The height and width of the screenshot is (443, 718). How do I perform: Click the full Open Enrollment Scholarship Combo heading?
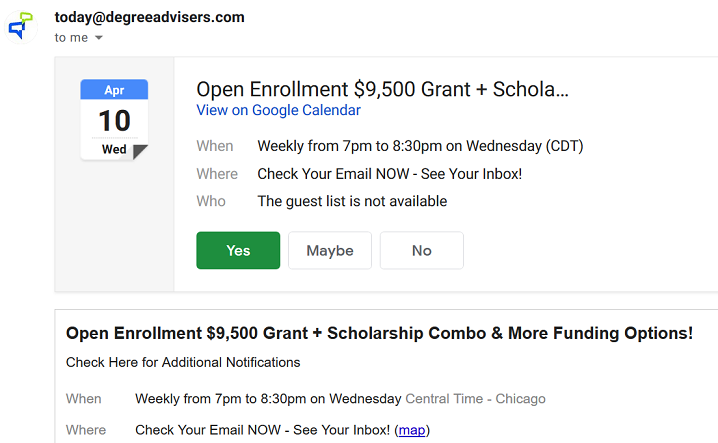pyautogui.click(x=379, y=333)
